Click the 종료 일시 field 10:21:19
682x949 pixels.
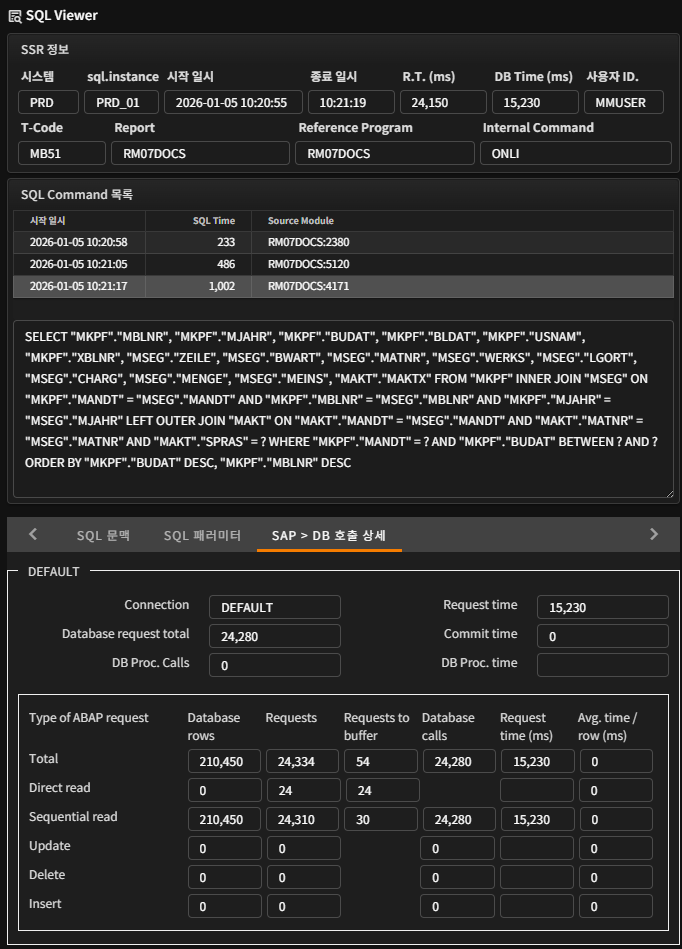pos(351,102)
